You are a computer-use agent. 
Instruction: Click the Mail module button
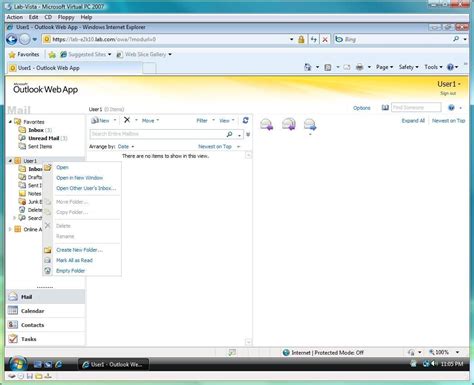coord(46,297)
